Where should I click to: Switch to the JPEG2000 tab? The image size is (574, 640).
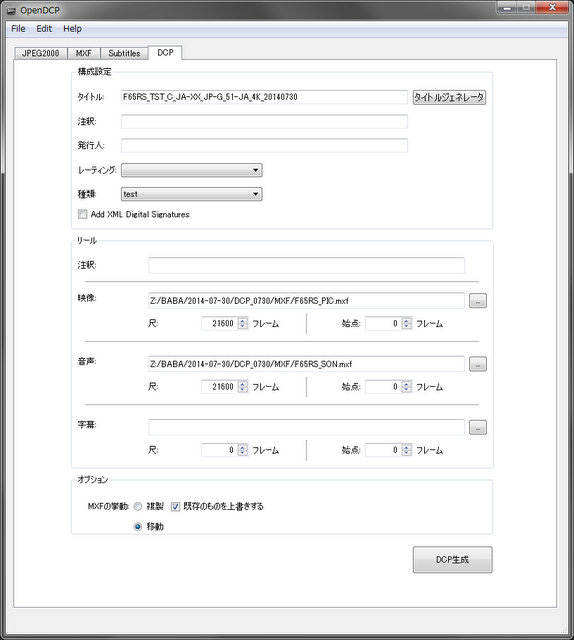click(x=40, y=53)
